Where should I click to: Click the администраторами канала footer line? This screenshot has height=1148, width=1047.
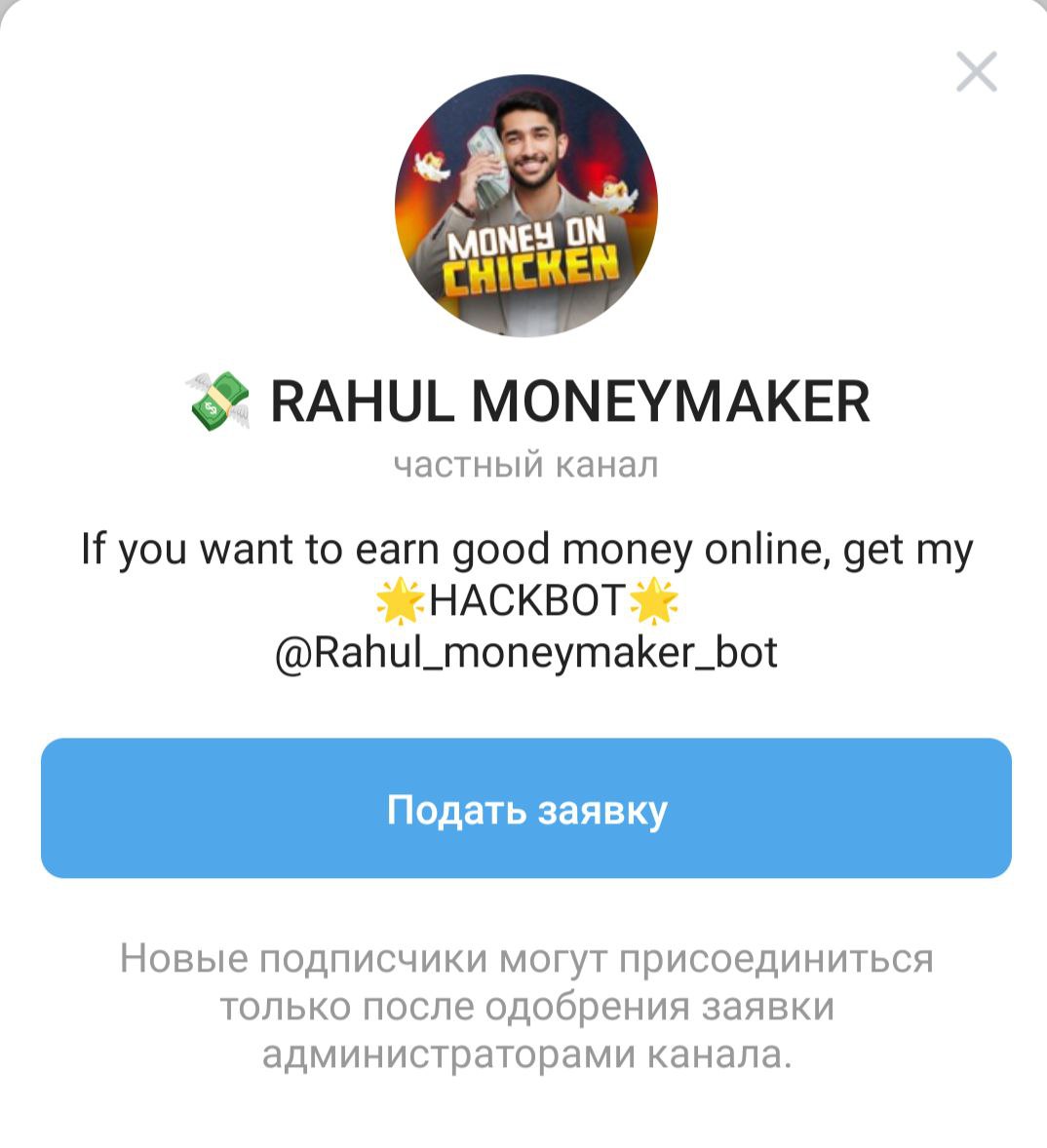(527, 1054)
